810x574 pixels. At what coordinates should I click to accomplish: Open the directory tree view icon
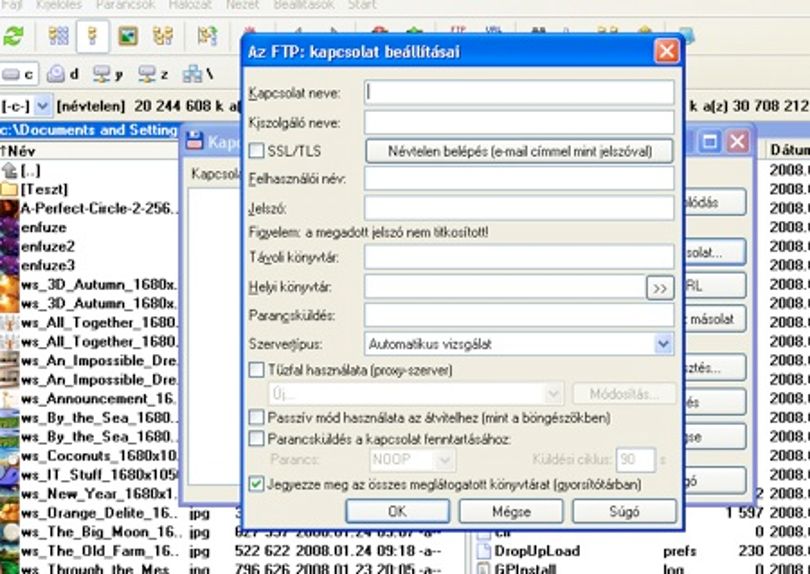click(163, 36)
